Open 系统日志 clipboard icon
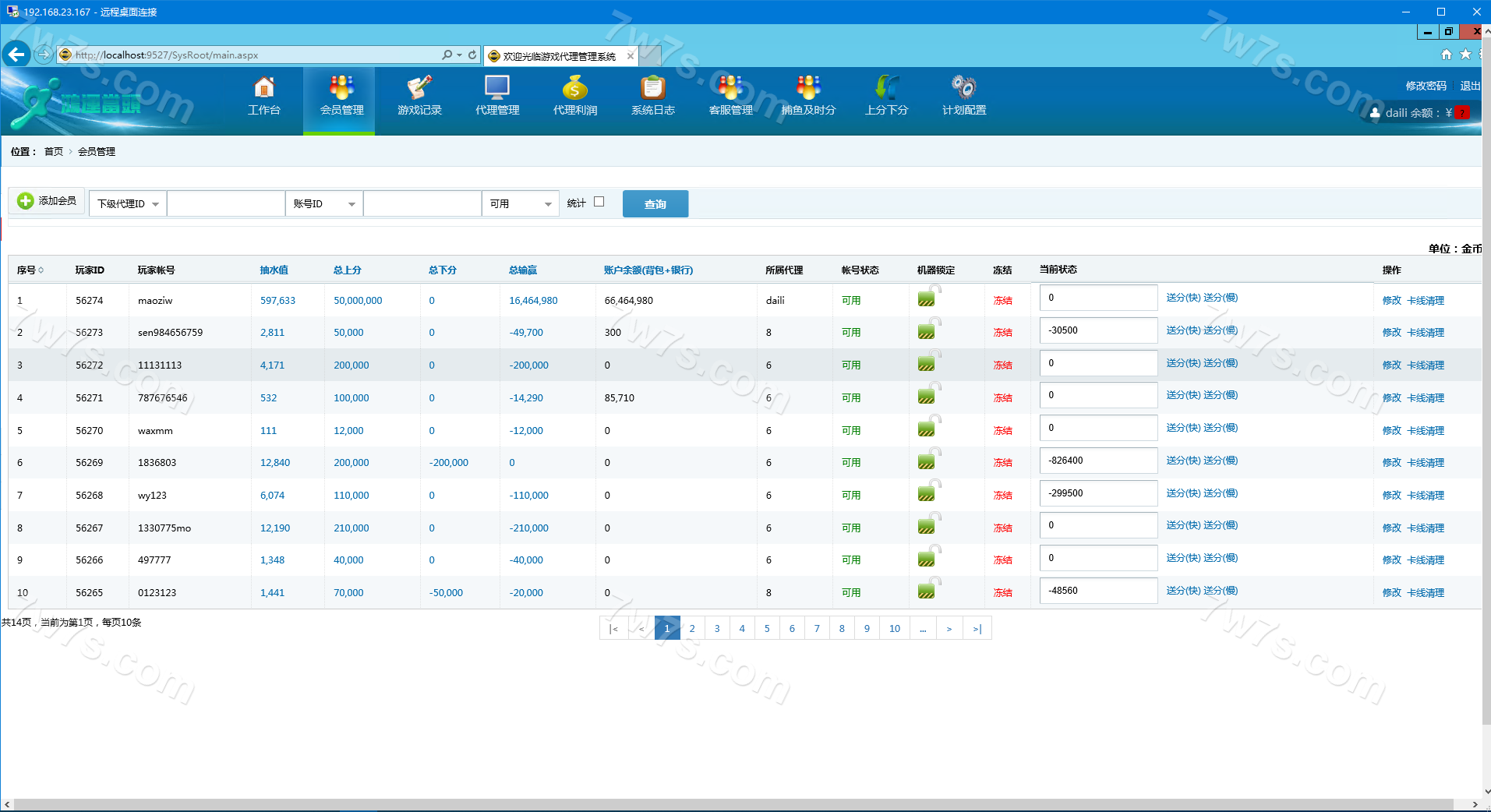This screenshot has height=812, width=1491. coord(653,87)
